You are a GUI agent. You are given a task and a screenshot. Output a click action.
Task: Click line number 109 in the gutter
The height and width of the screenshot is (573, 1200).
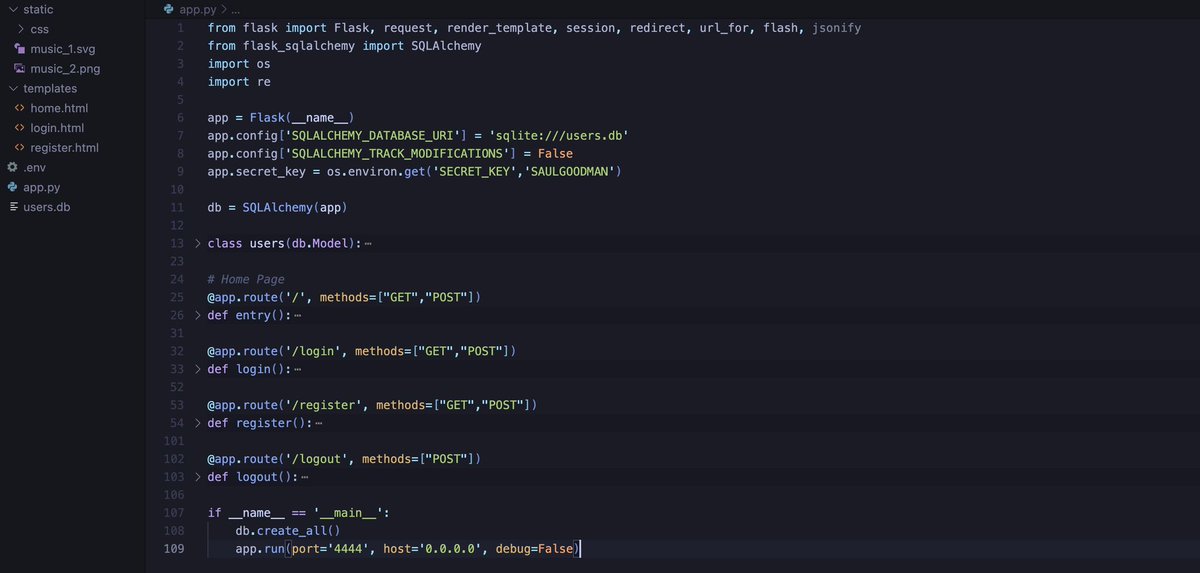pos(174,549)
